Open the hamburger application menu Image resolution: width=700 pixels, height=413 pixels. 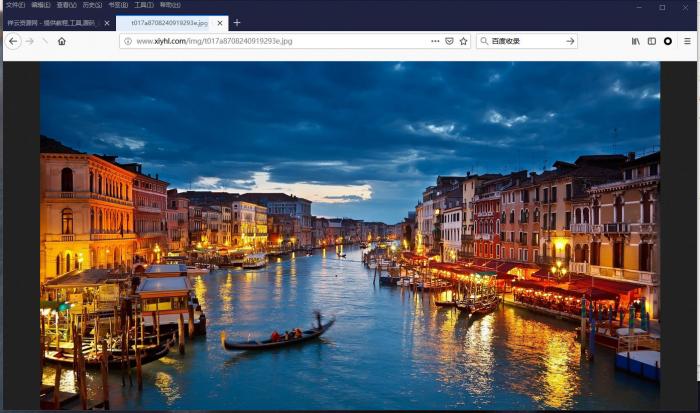(687, 41)
